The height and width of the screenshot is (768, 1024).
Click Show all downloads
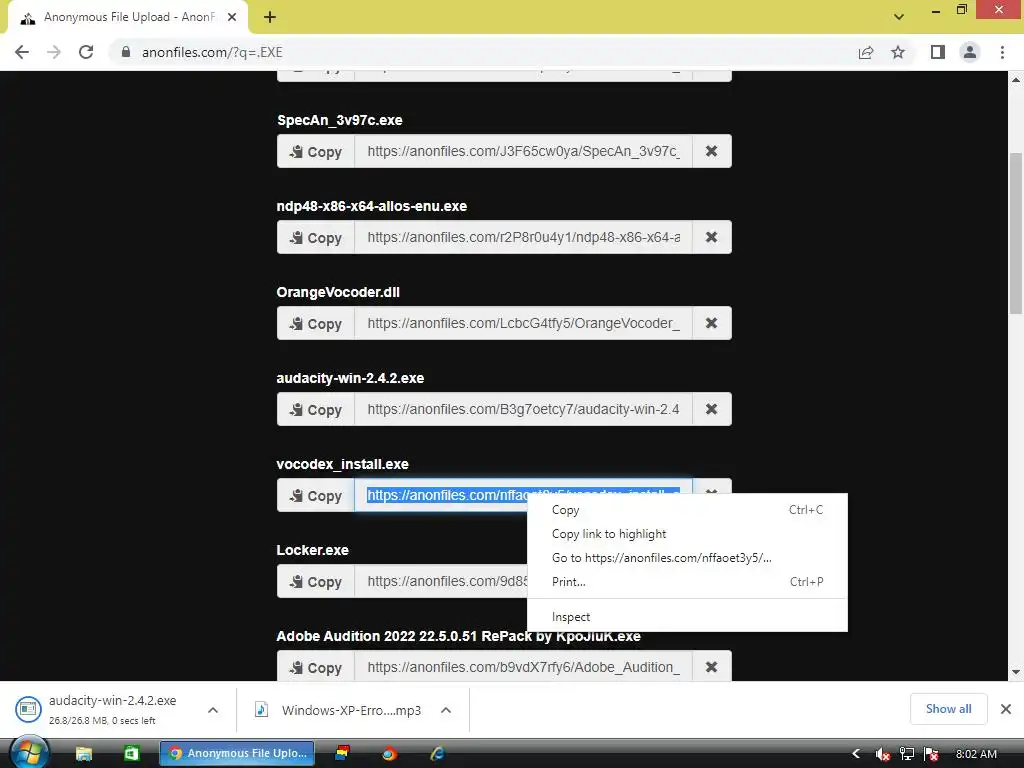click(948, 709)
